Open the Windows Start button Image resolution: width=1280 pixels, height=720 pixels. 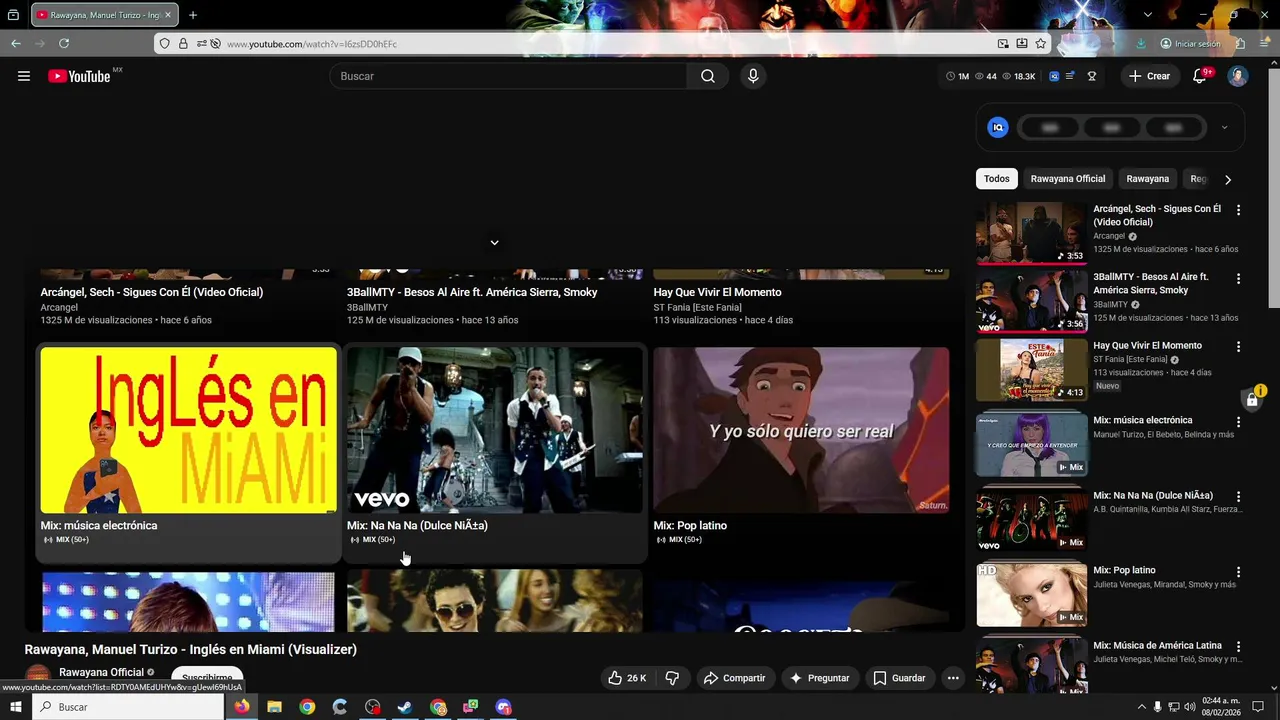click(x=15, y=707)
